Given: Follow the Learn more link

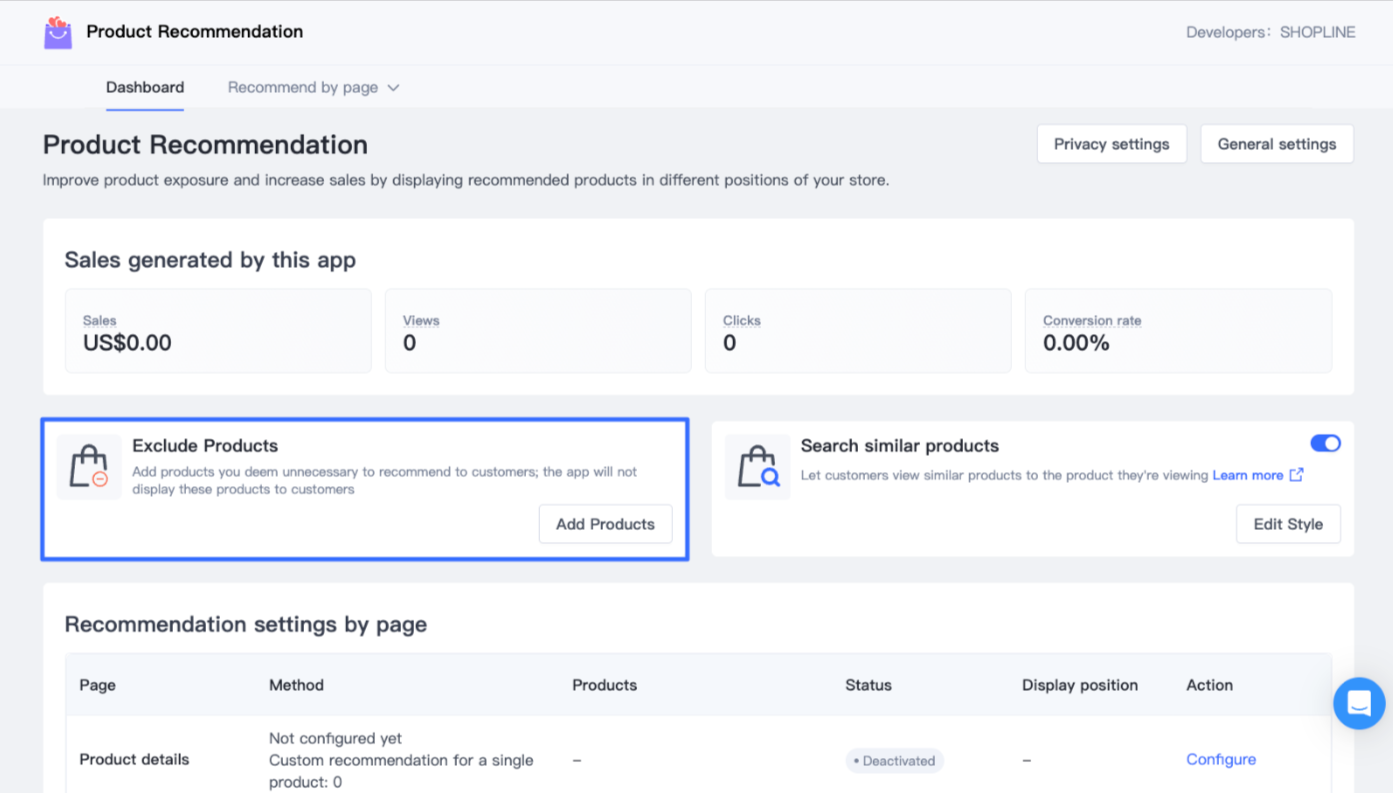Looking at the screenshot, I should point(1247,475).
